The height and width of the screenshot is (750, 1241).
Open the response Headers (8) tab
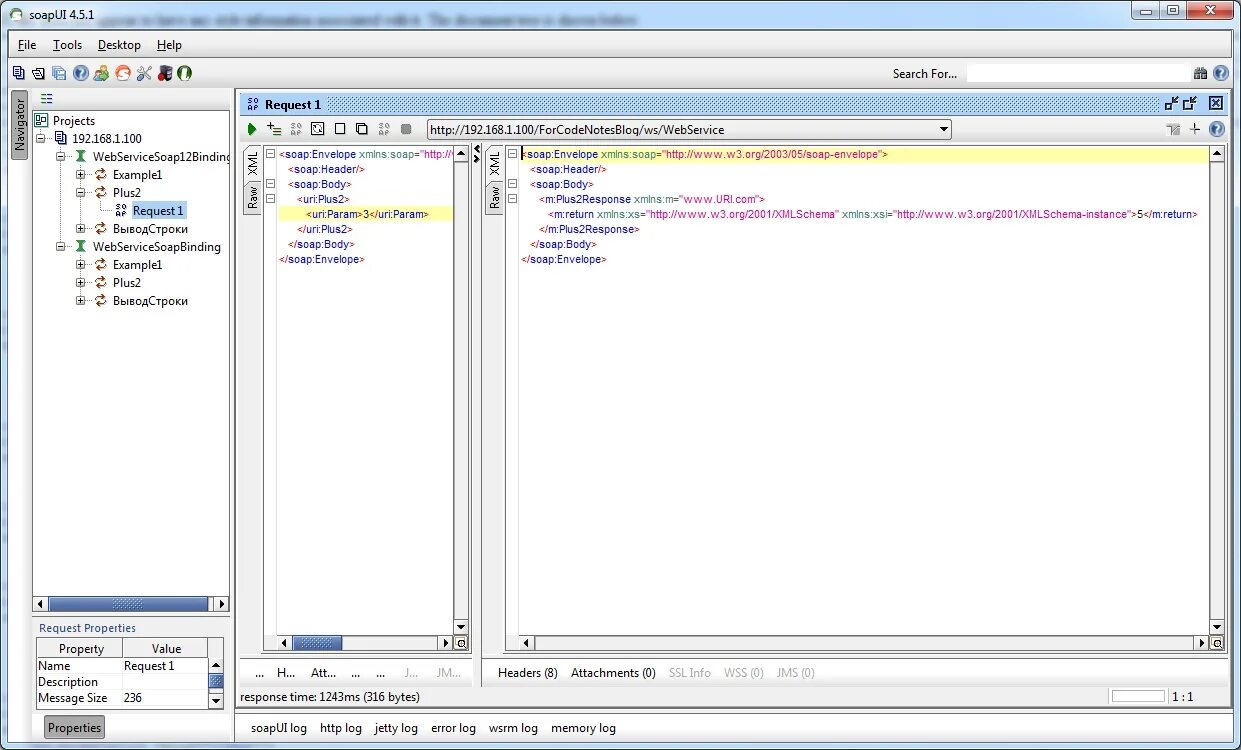pos(527,673)
